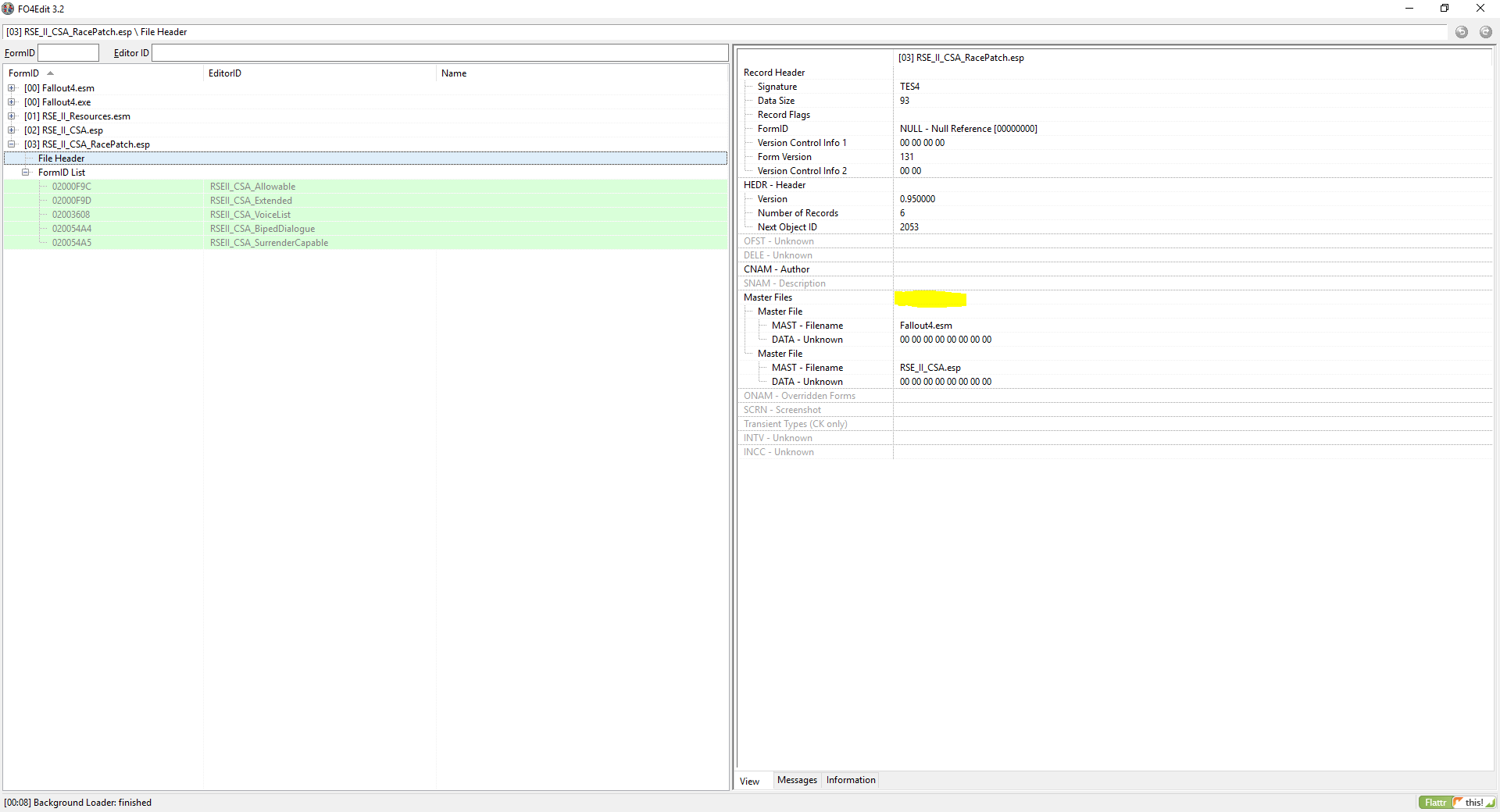The width and height of the screenshot is (1500, 812).
Task: Open the Messages tab
Action: point(797,780)
